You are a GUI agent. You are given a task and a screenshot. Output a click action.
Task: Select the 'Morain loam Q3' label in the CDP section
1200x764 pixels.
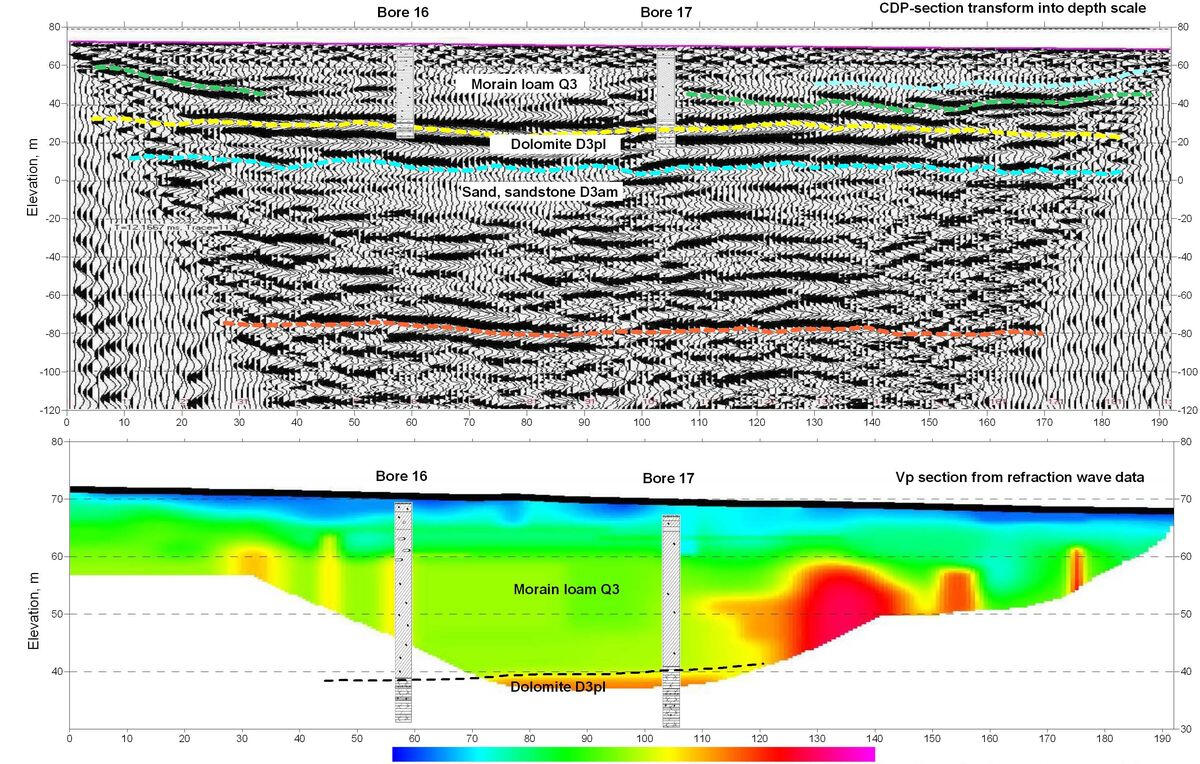(526, 84)
